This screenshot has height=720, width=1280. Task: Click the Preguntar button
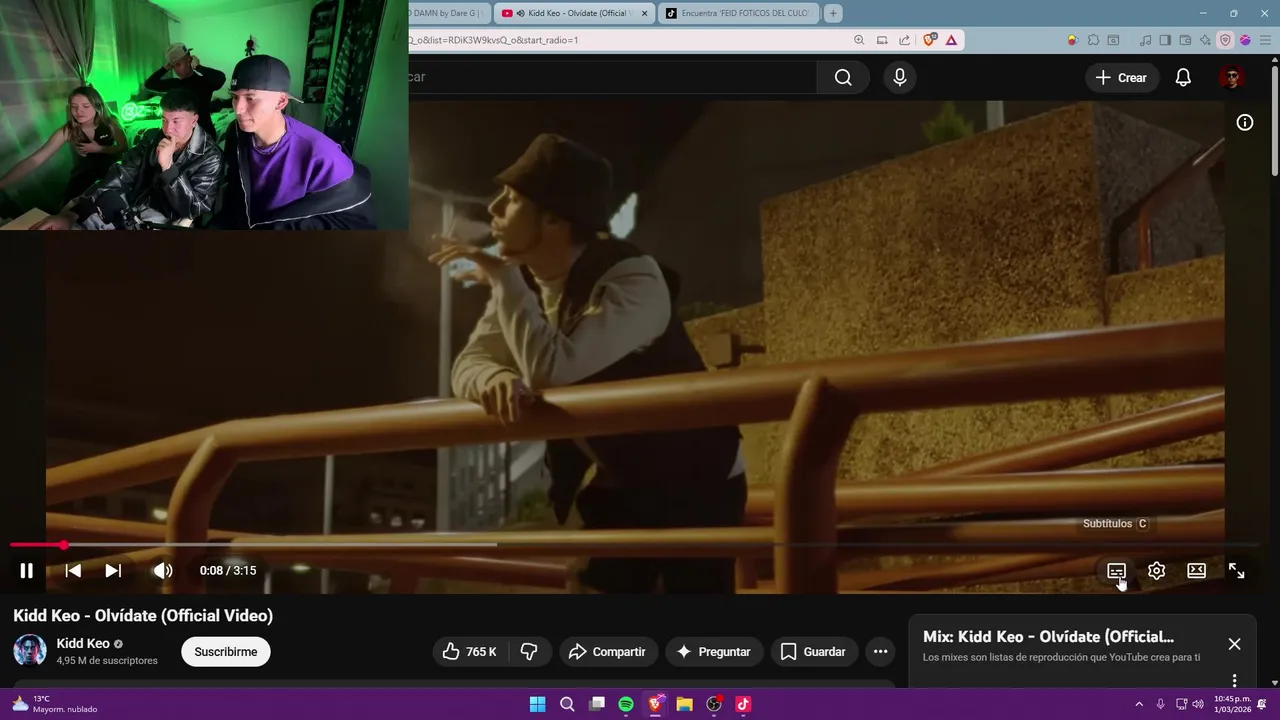click(x=713, y=652)
